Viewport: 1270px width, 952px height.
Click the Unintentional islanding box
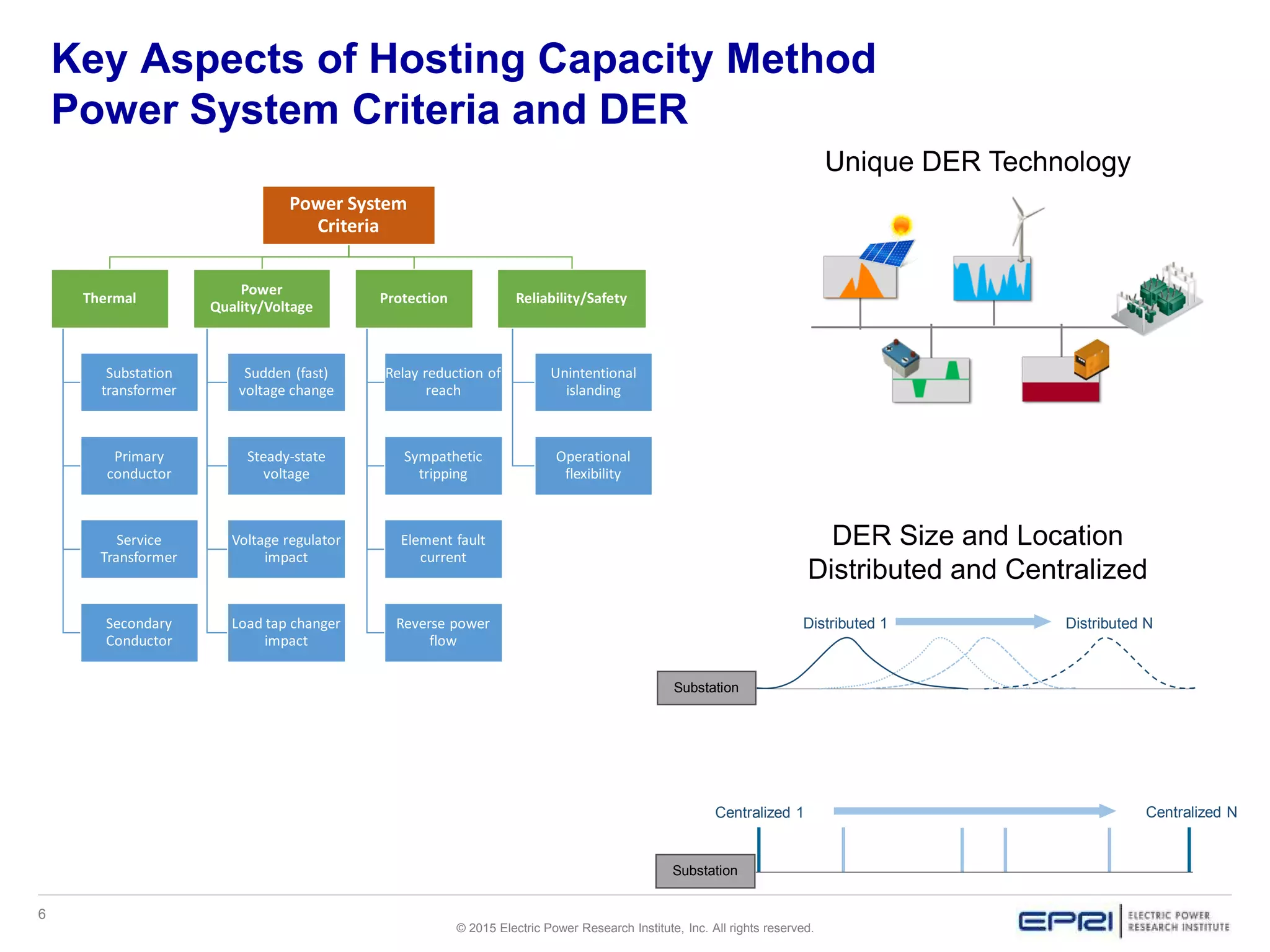593,382
